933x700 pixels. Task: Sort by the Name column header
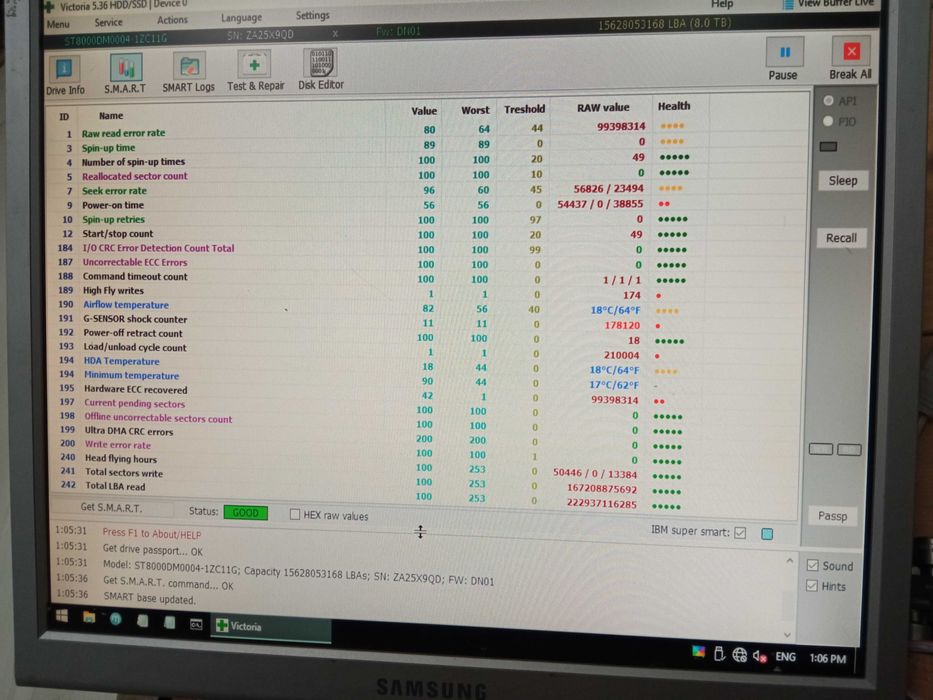[111, 116]
